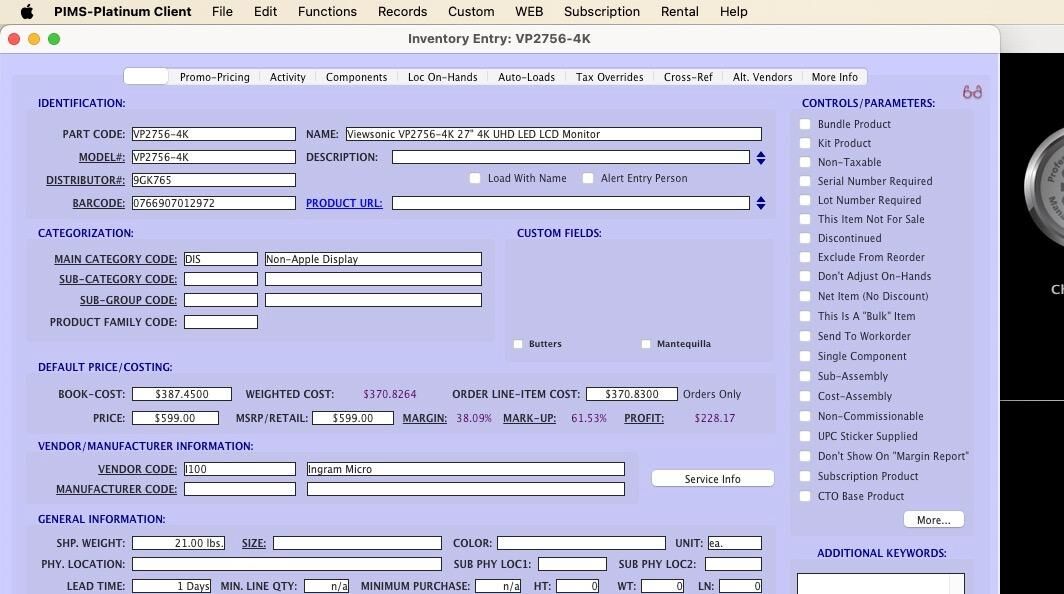Enable the Kit Product checkbox
The image size is (1064, 594).
[805, 143]
